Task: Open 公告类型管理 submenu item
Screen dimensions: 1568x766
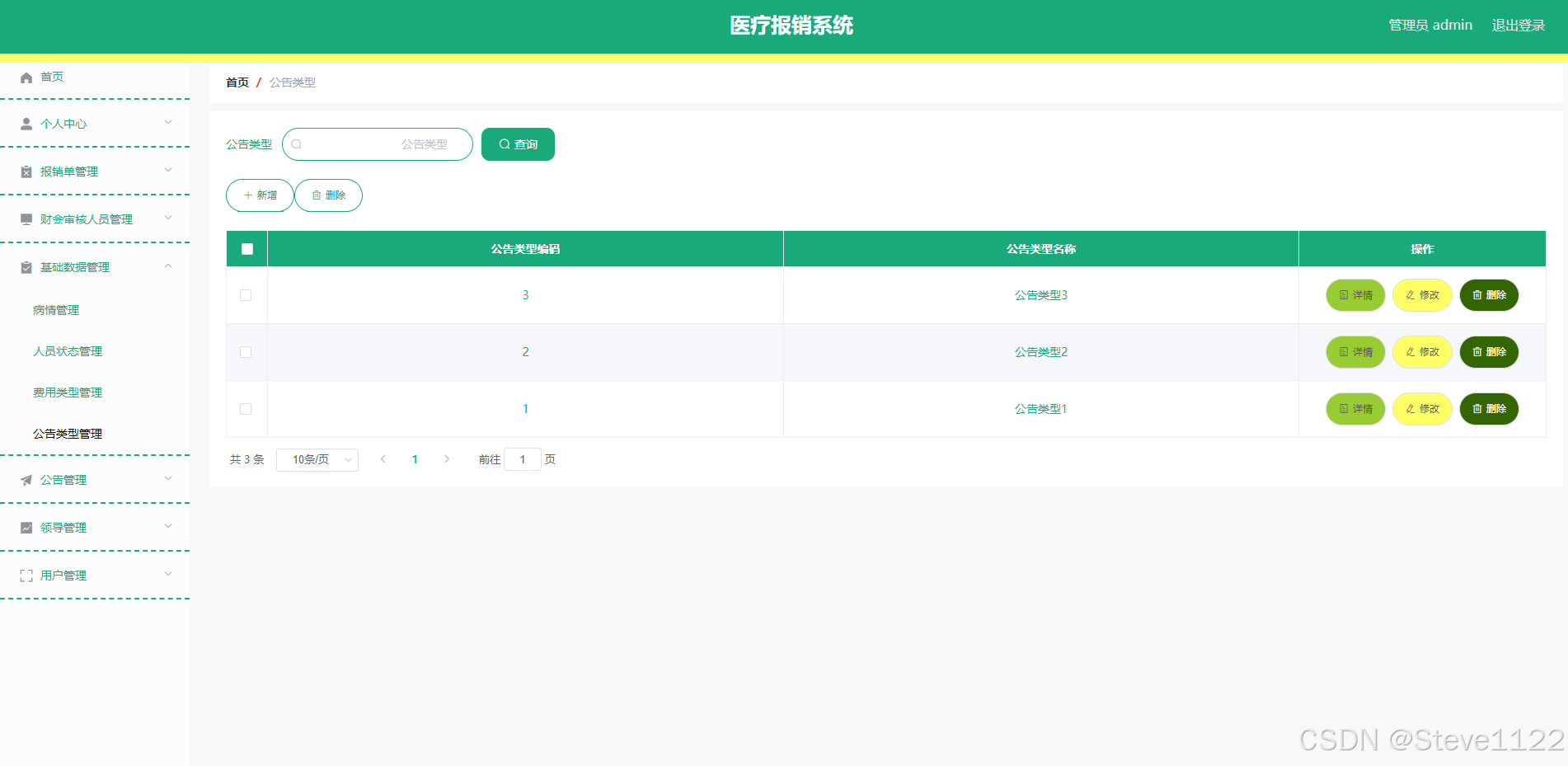Action: (x=68, y=434)
